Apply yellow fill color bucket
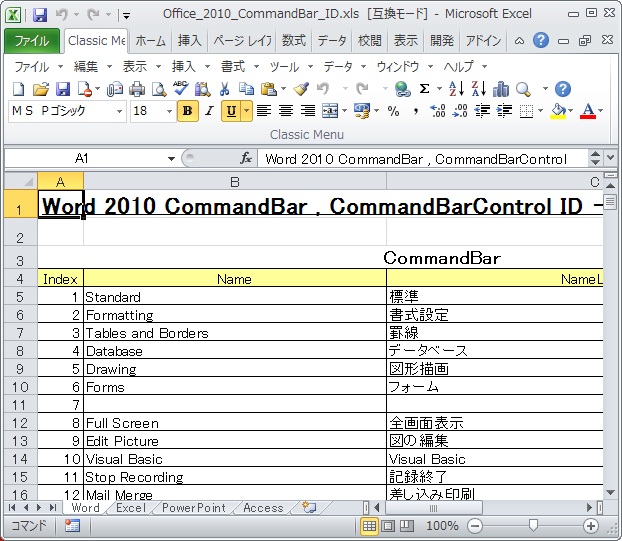Screen dimensions: 622x541 coord(559,111)
